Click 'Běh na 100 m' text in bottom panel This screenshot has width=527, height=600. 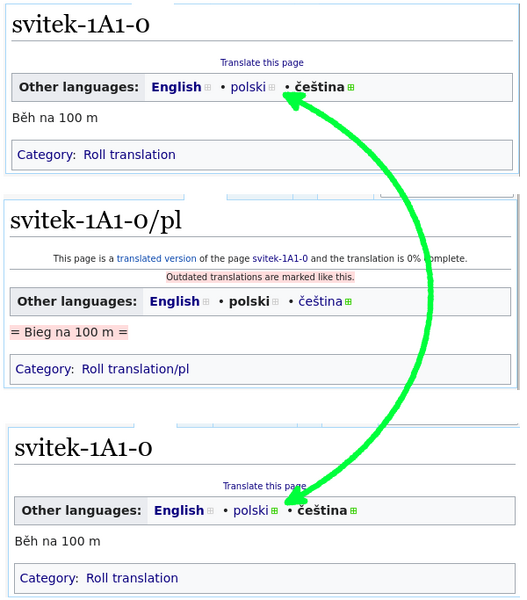(57, 541)
